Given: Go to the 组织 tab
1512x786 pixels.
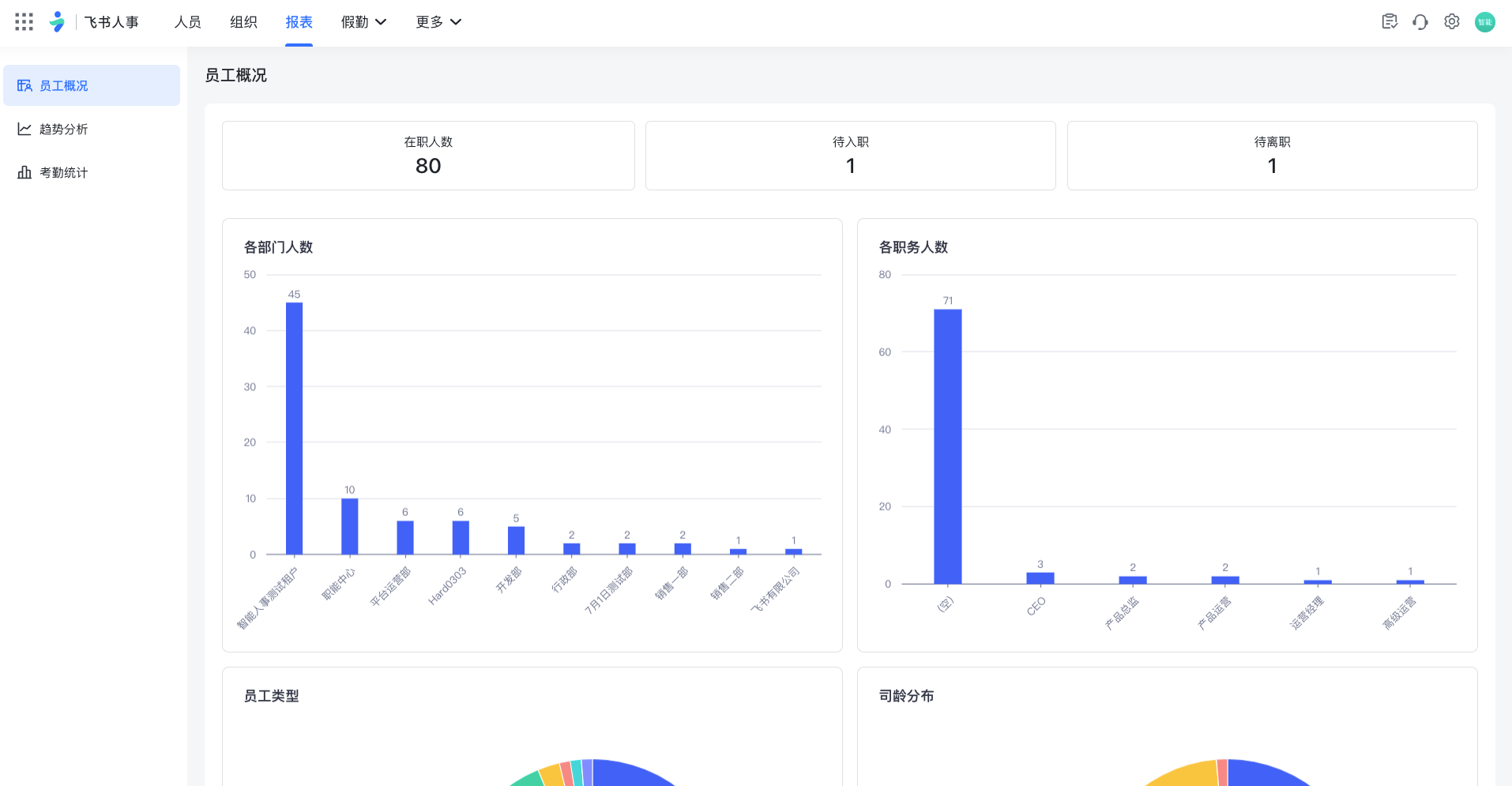Looking at the screenshot, I should [243, 22].
